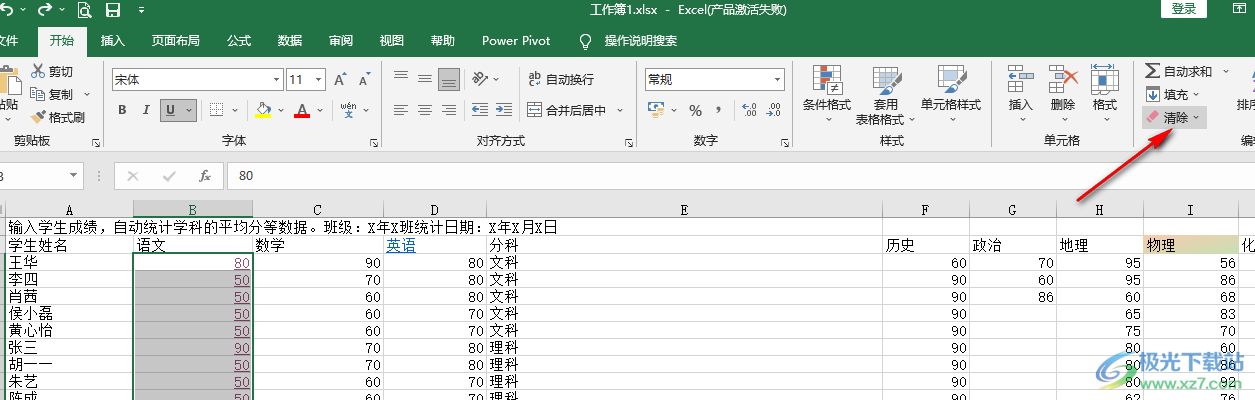Open Format as Table (套用表格格式)
The width and height of the screenshot is (1255, 400).
(x=886, y=94)
